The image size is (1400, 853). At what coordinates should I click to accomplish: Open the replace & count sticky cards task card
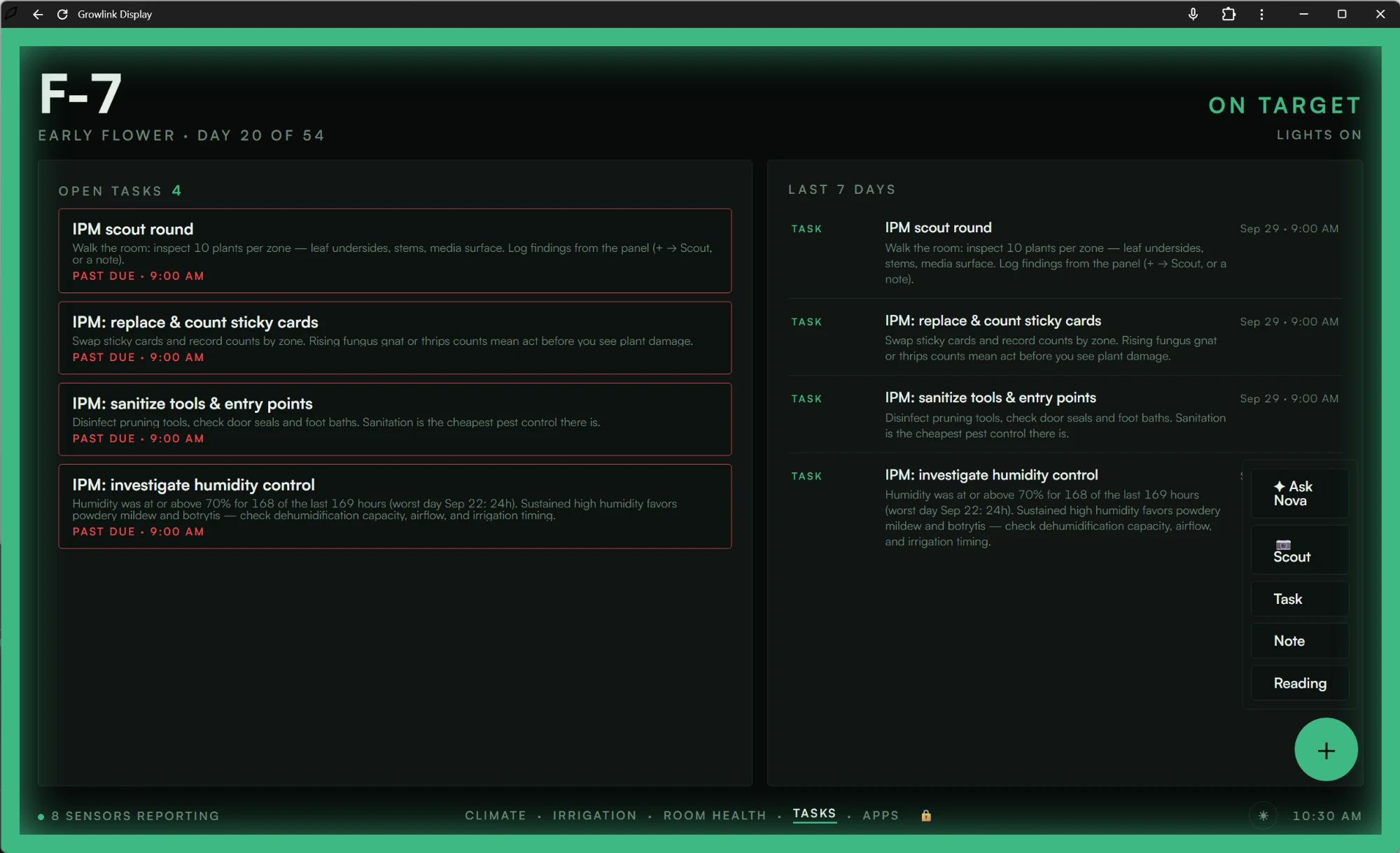[395, 338]
